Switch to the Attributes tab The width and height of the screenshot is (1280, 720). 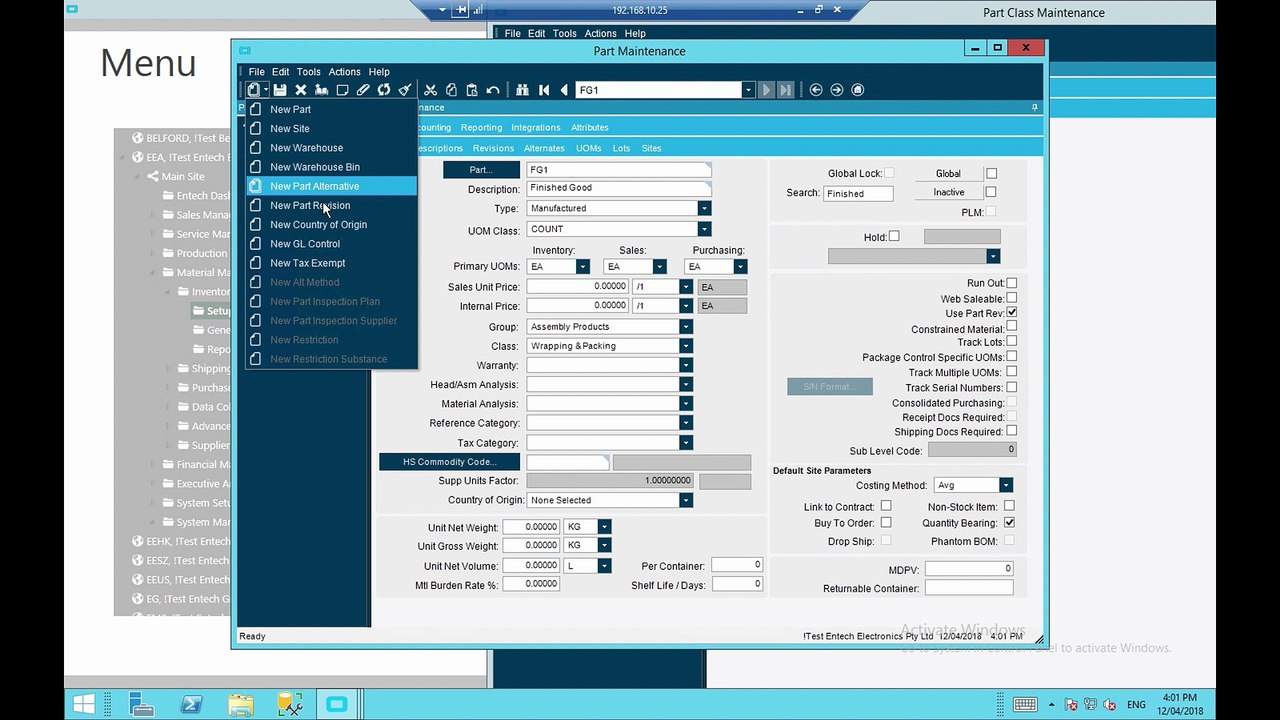pyautogui.click(x=590, y=128)
